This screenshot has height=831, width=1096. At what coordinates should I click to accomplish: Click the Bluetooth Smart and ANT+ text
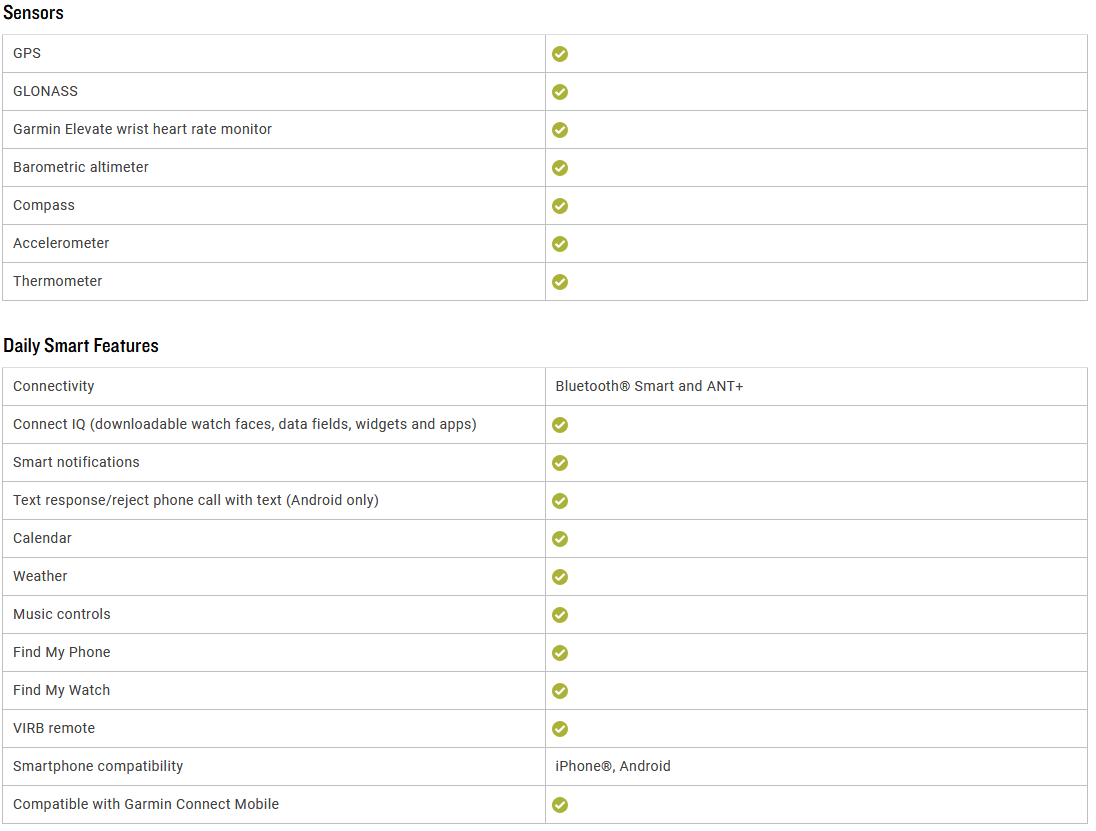click(649, 386)
